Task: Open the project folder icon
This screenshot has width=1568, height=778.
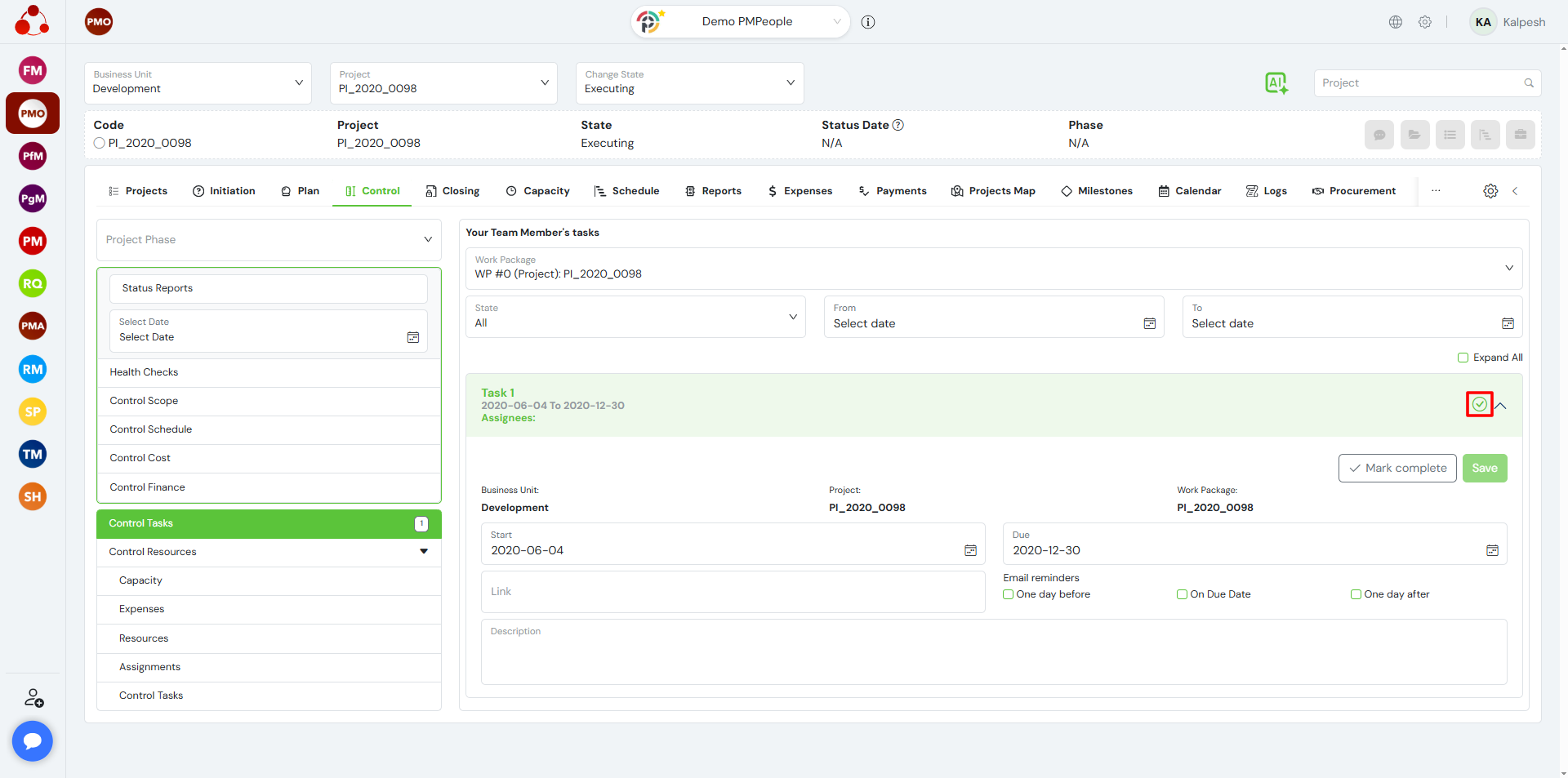Action: [1414, 135]
